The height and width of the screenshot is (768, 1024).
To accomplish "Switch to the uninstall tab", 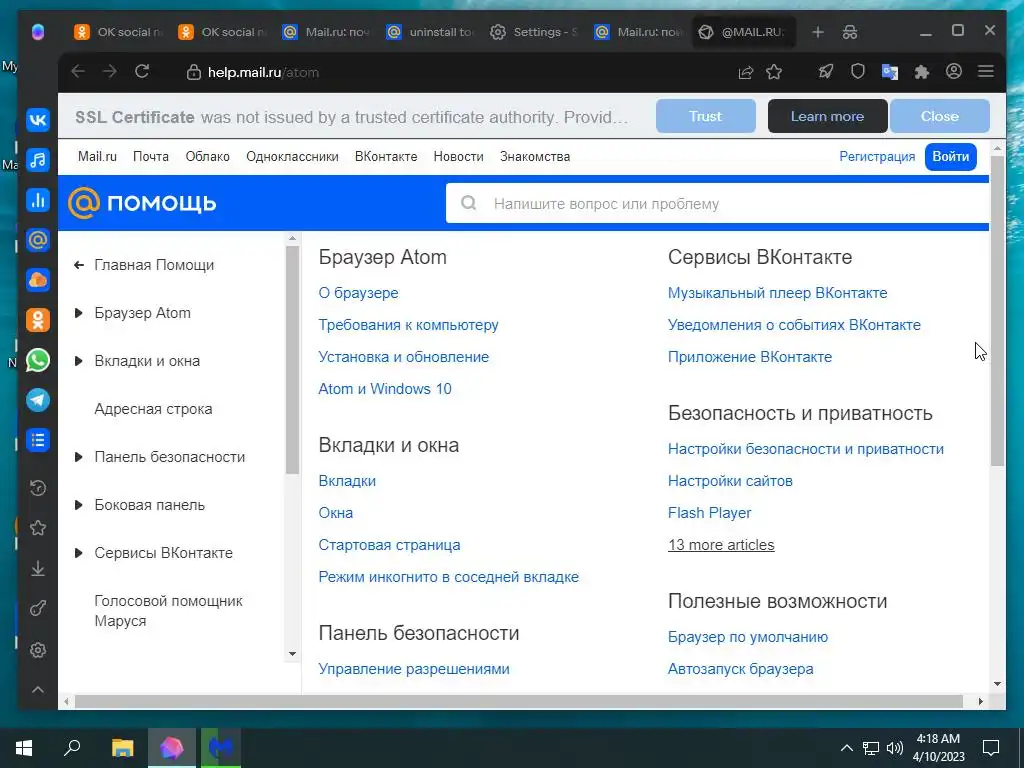I will tap(429, 32).
